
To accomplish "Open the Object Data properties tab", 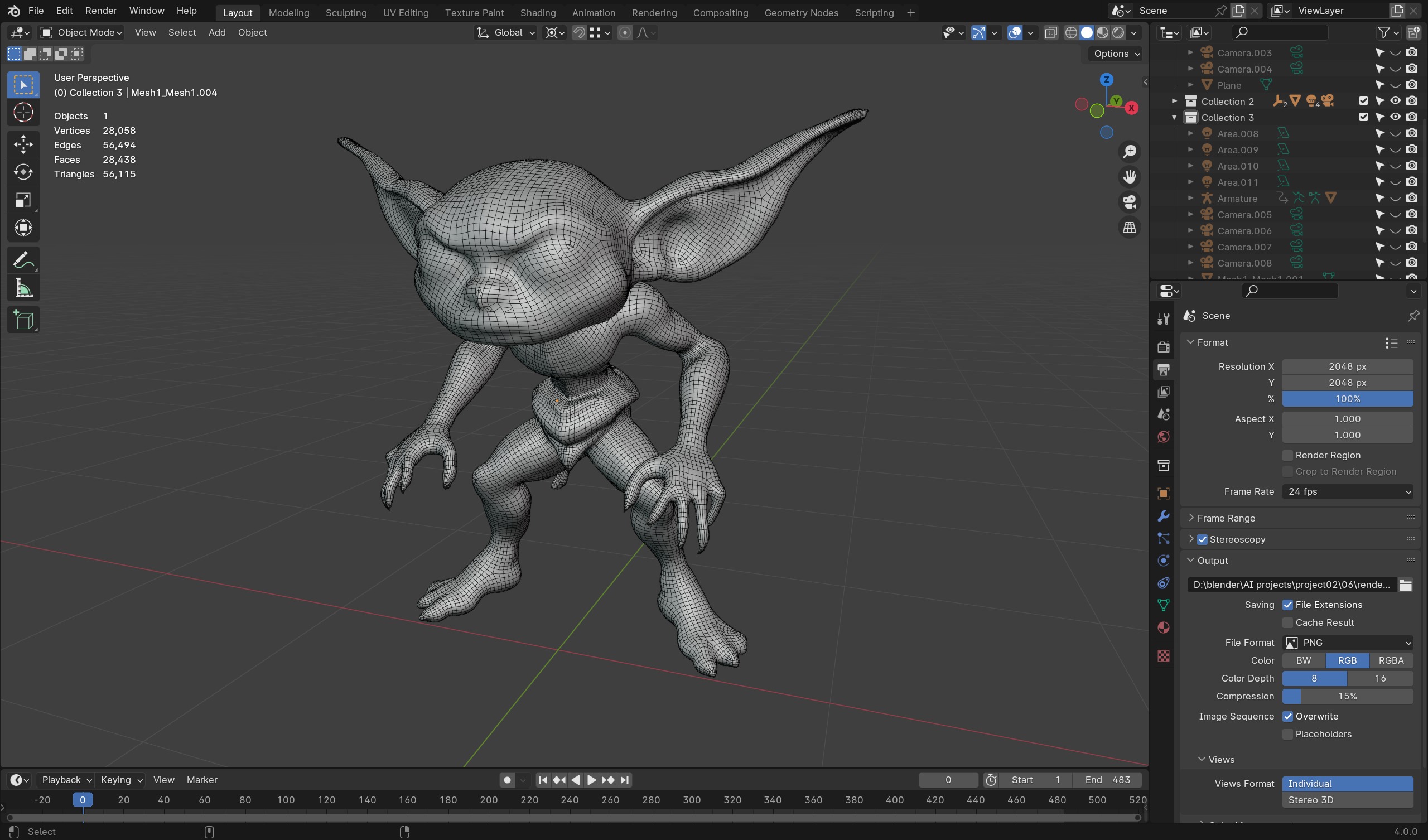I will click(x=1164, y=605).
